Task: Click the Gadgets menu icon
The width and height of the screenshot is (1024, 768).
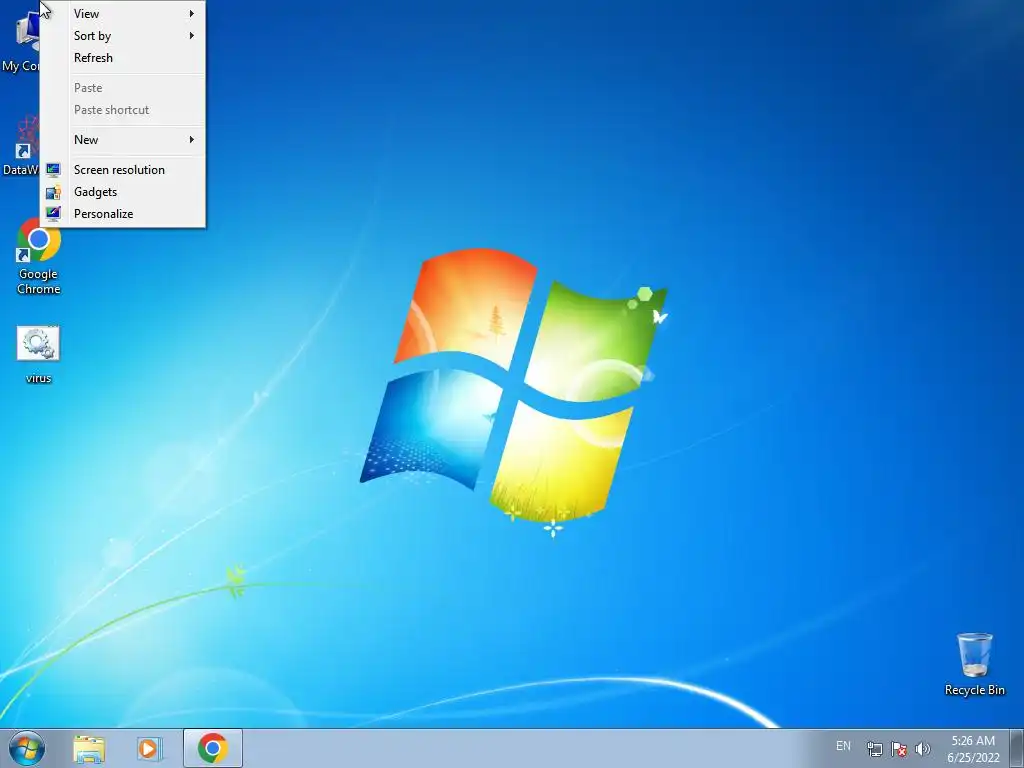Action: [x=54, y=192]
